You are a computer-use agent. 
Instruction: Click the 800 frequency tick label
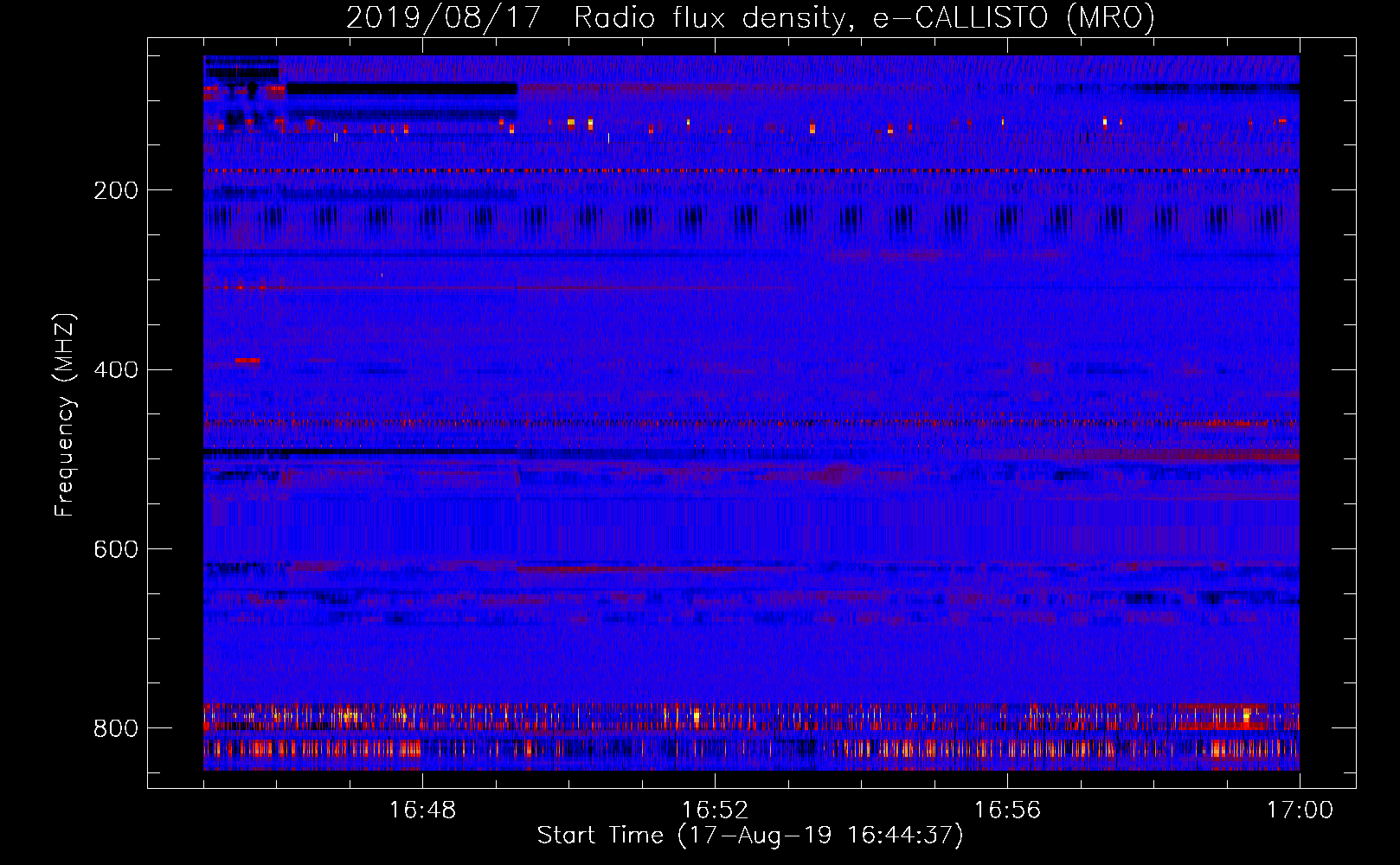[x=116, y=729]
